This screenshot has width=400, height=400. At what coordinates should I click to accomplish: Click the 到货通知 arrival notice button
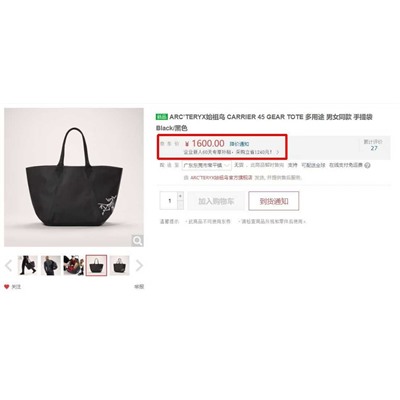pyautogui.click(x=274, y=201)
